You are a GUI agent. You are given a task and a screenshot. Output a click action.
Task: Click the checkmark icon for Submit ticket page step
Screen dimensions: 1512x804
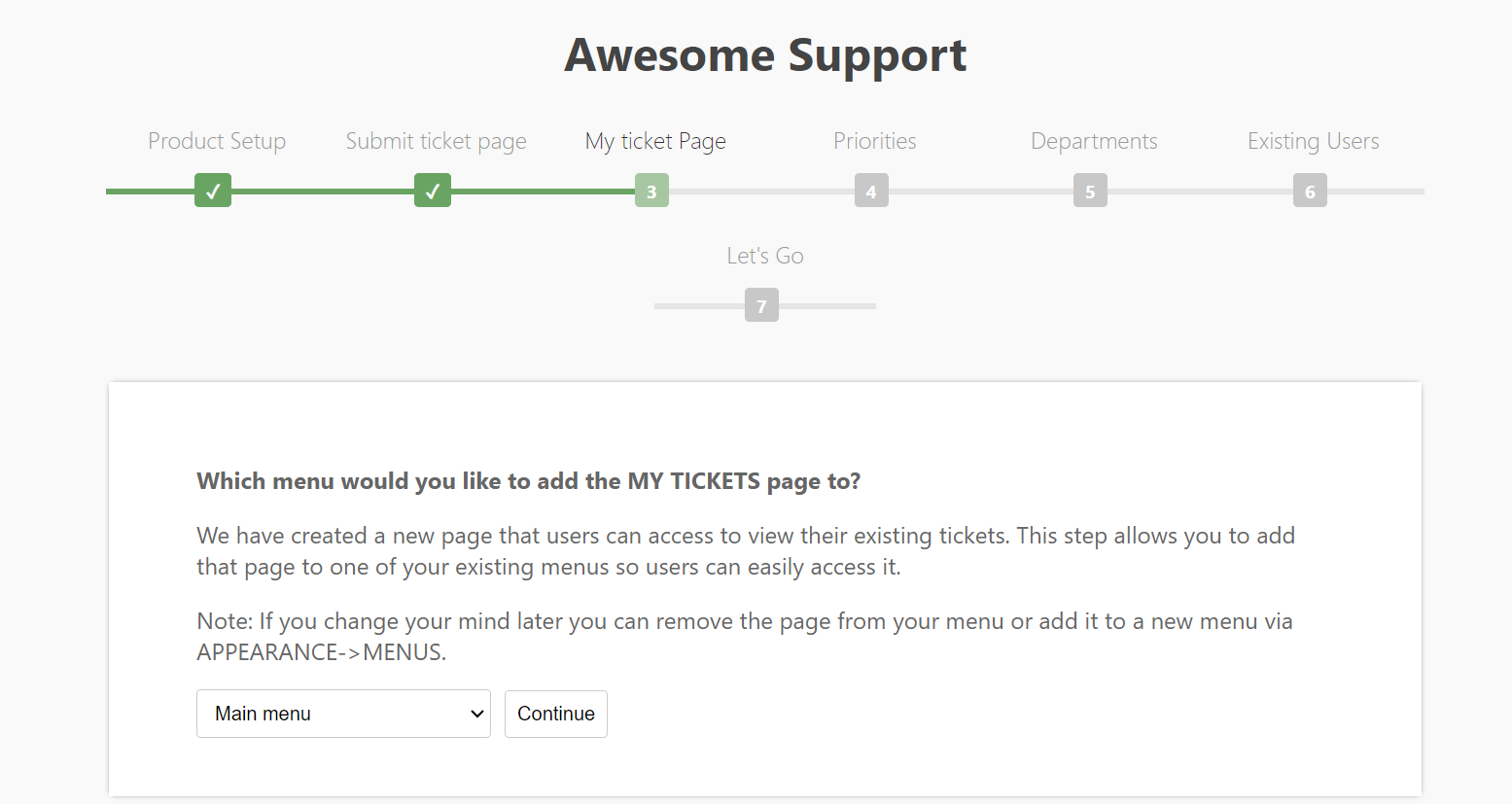433,191
